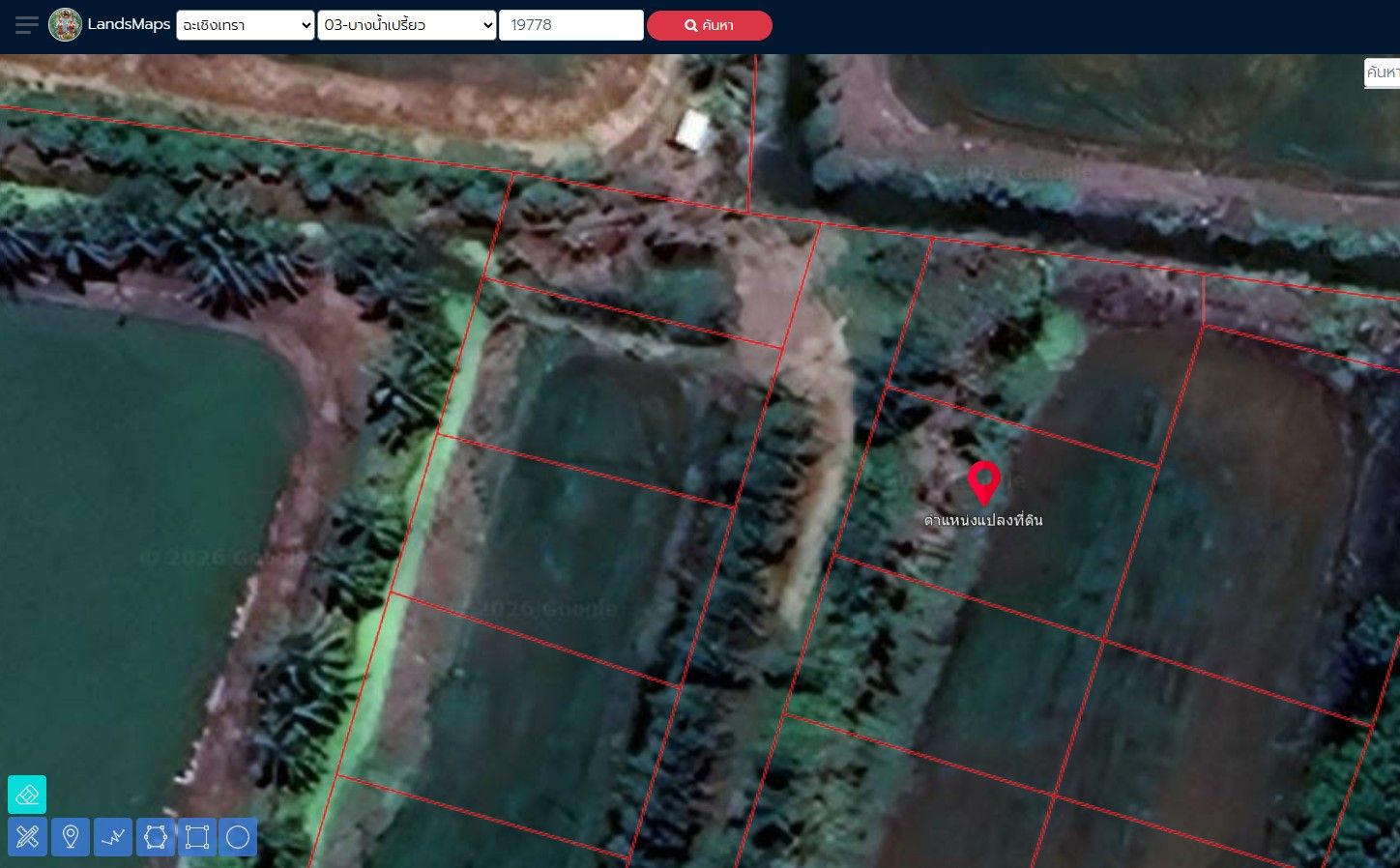
Task: Select the polyline drawing tool
Action: (113, 837)
